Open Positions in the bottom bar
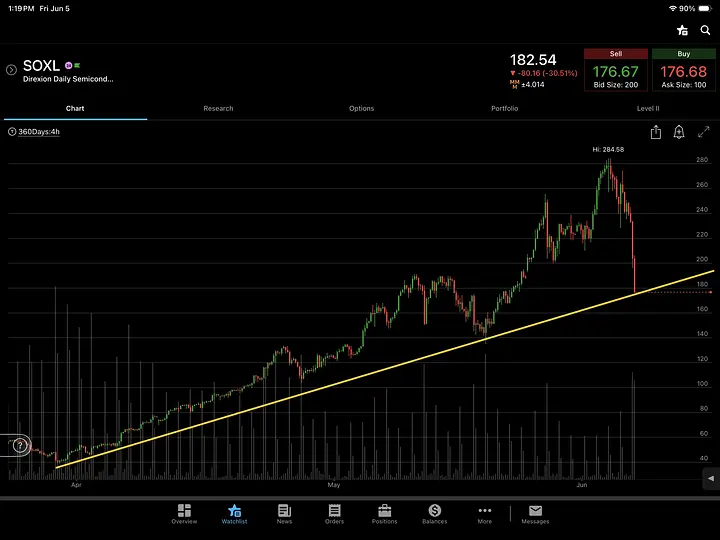Viewport: 720px width, 540px height. coord(384,514)
